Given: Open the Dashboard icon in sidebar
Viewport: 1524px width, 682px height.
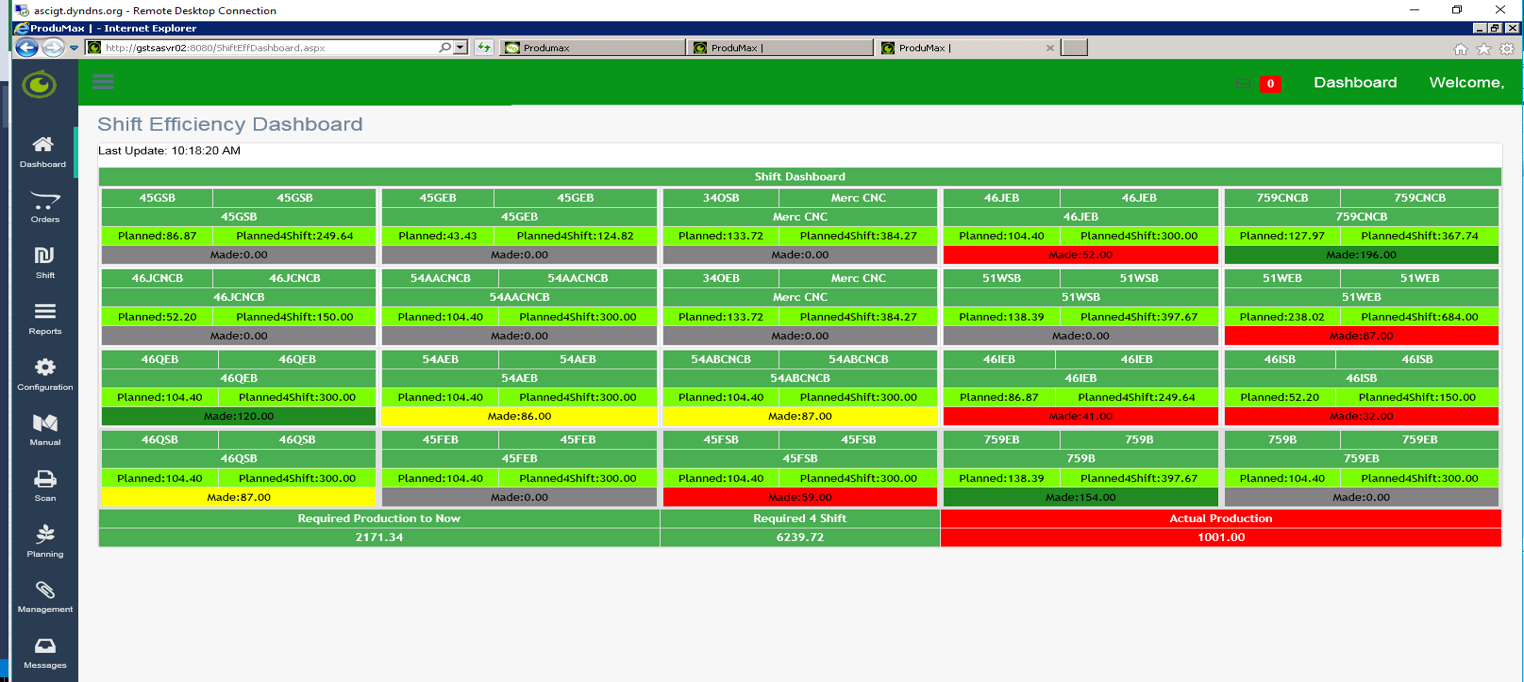Looking at the screenshot, I should pos(43,146).
